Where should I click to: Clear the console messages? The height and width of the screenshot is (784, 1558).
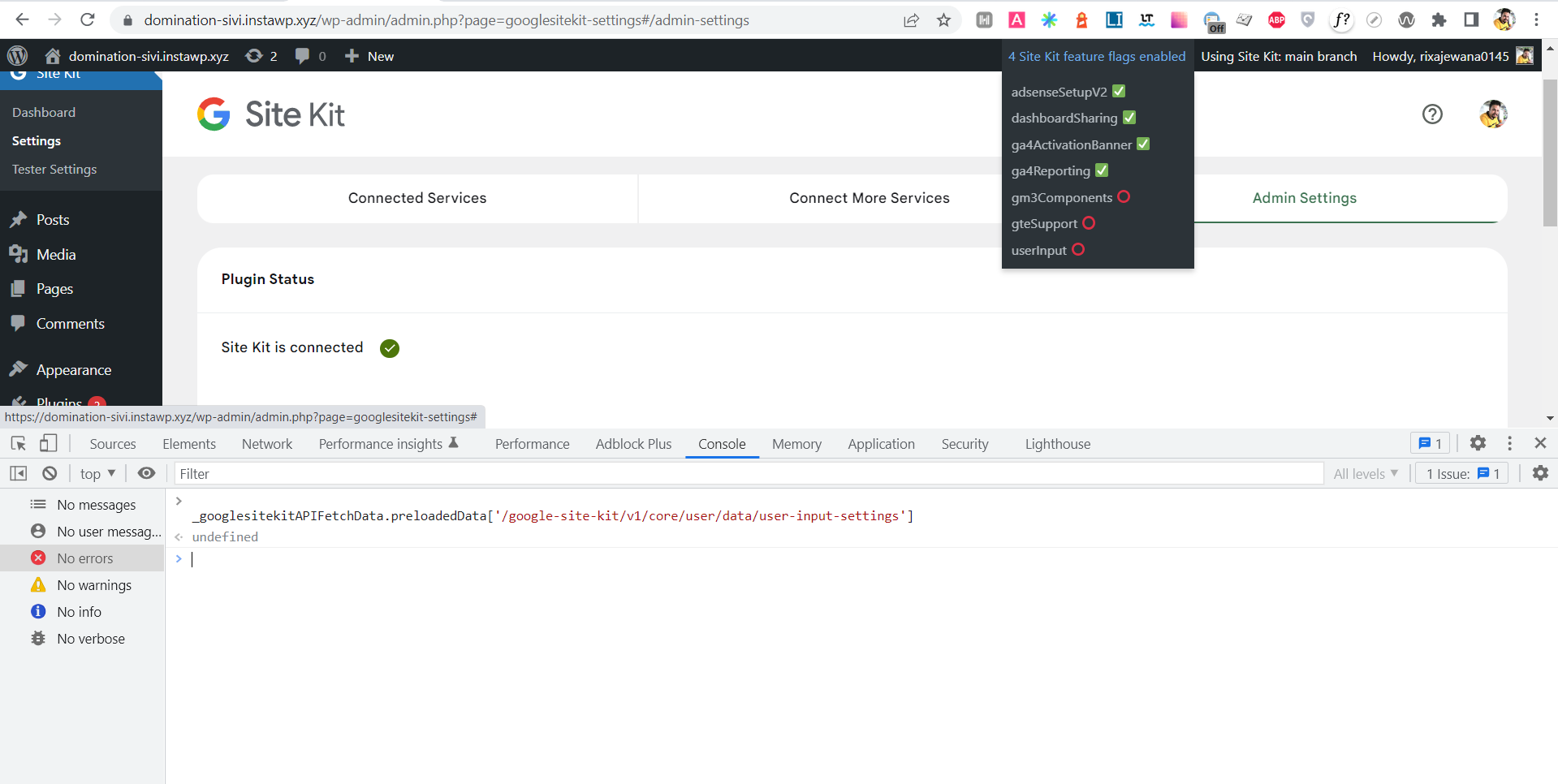[x=50, y=473]
